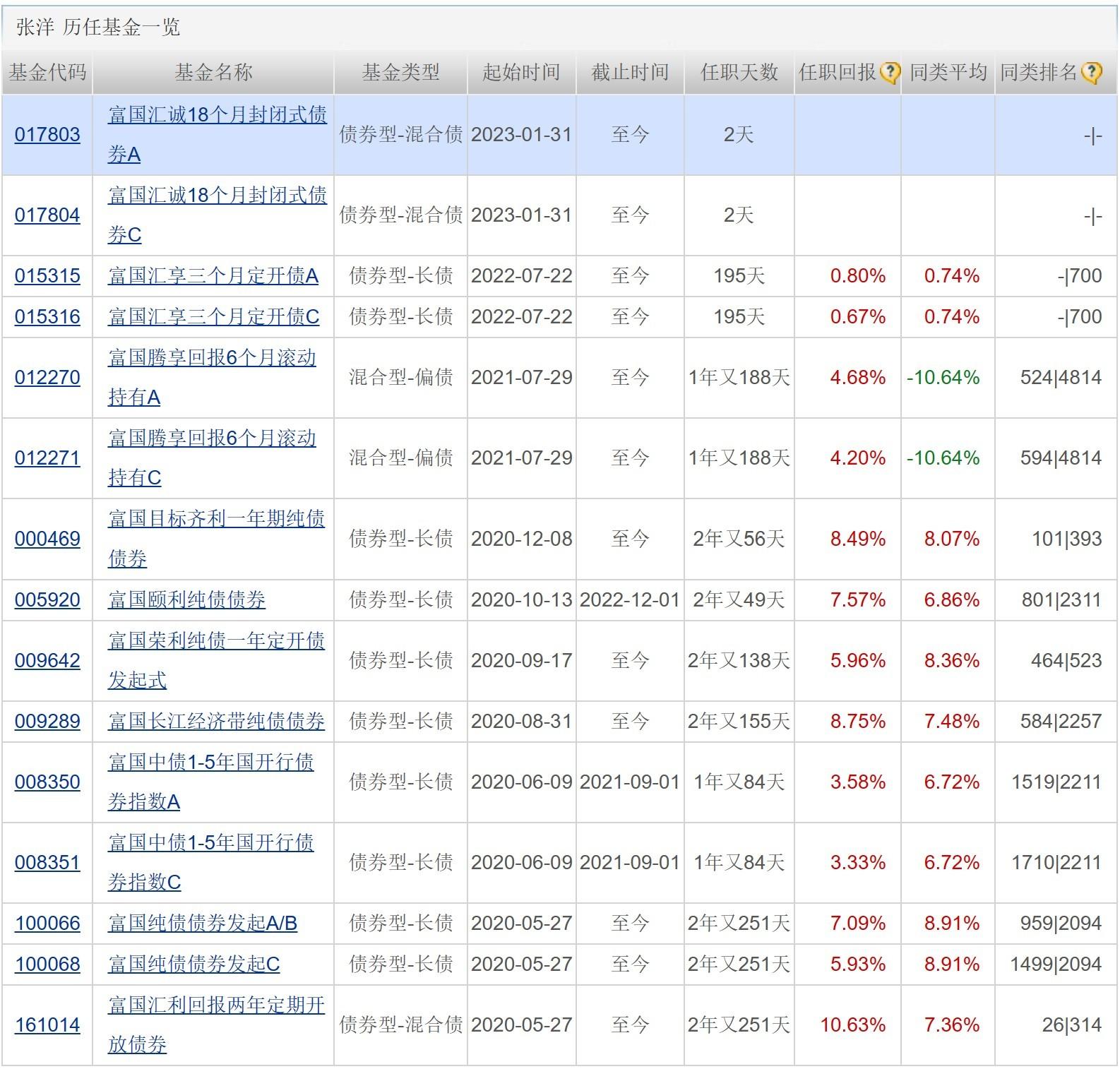This screenshot has height=1069, width=1120.
Task: Open 富国纯债债券发起C fund page
Action: coord(193,965)
